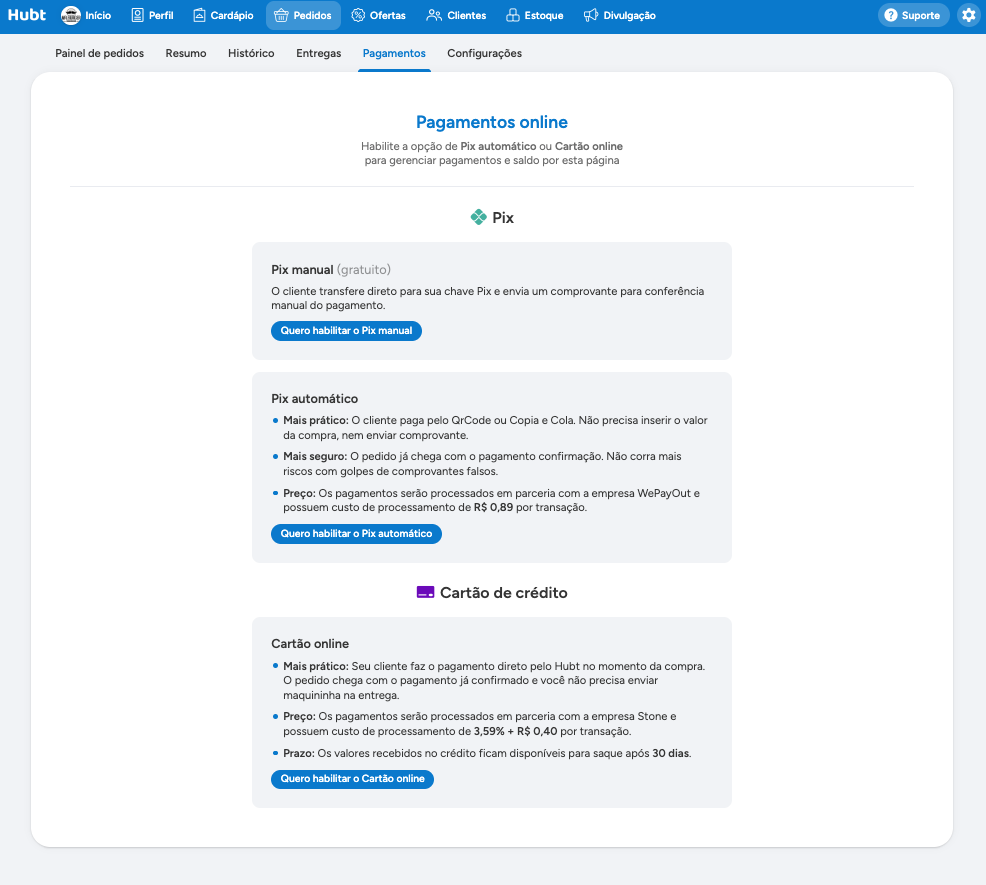986x885 pixels.
Task: Open the Resumo tab
Action: [186, 53]
